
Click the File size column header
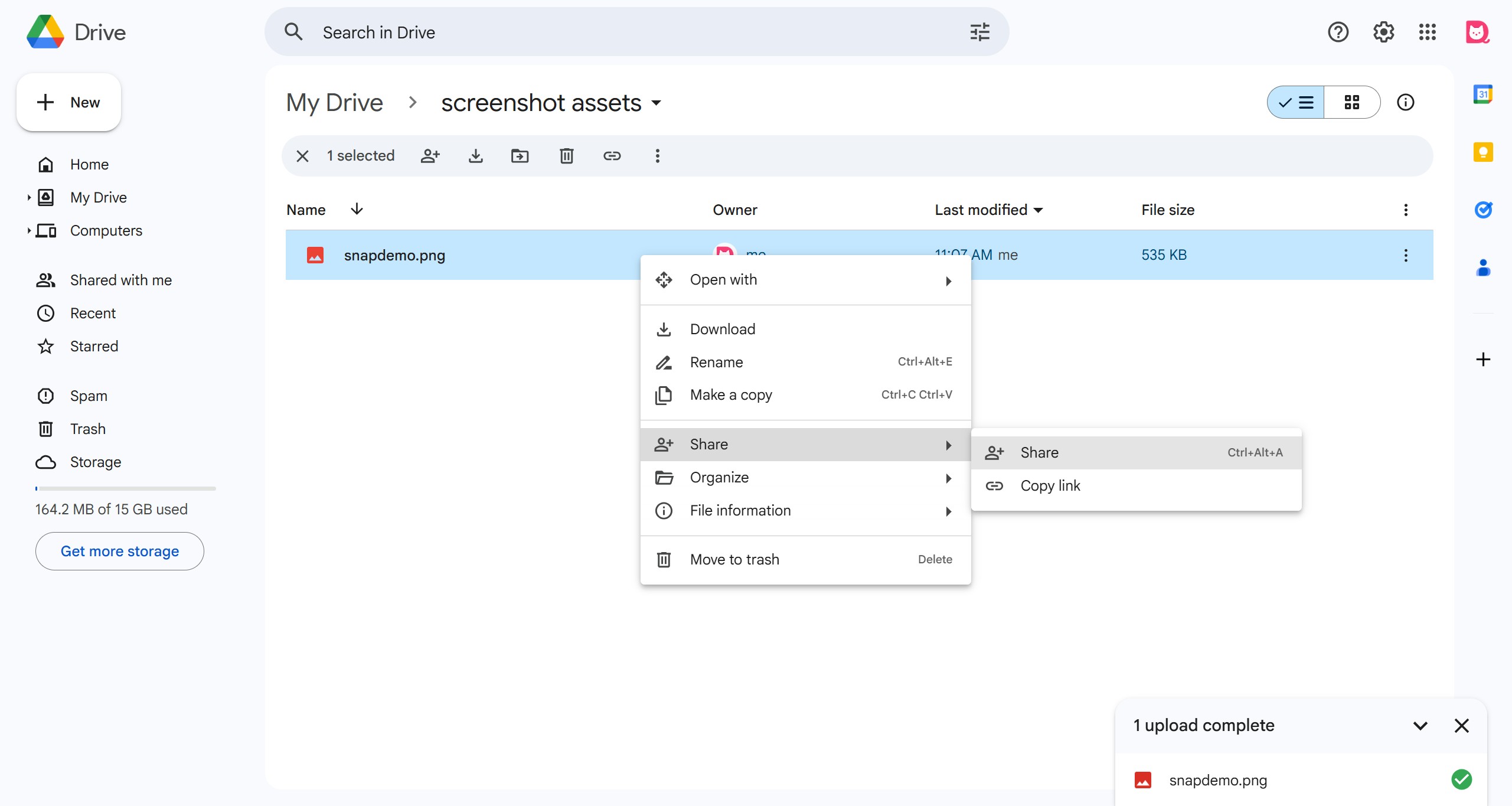pyautogui.click(x=1168, y=210)
